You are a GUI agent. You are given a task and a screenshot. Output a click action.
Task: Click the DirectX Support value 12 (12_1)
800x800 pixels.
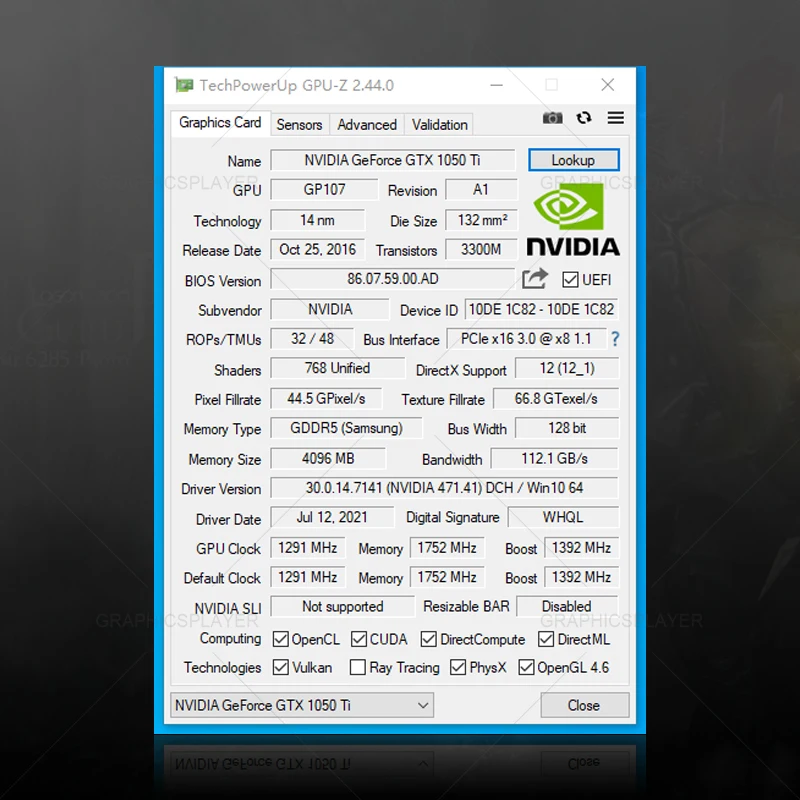pyautogui.click(x=567, y=368)
